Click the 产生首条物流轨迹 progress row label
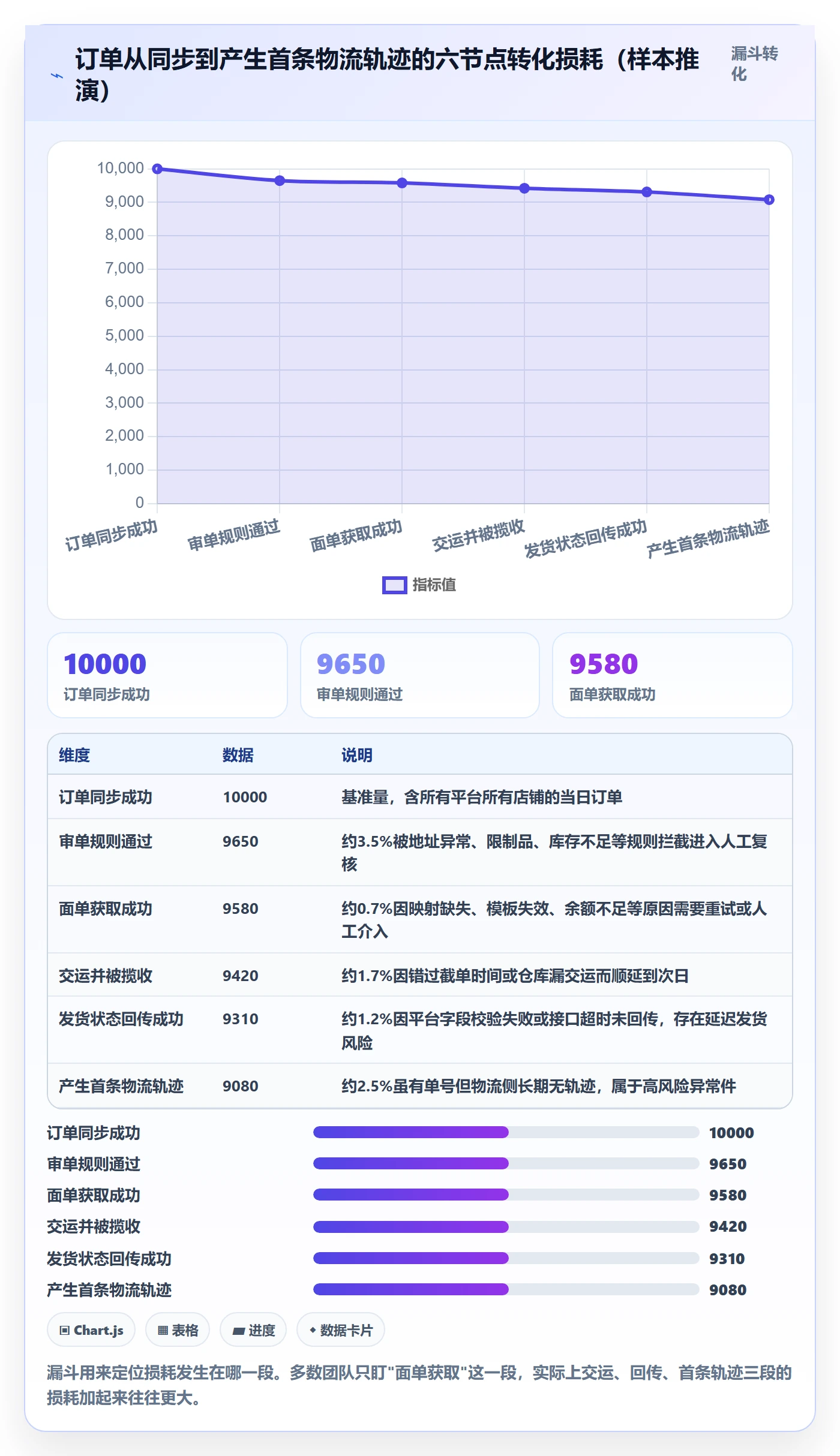This screenshot has width=840, height=1456. [x=109, y=1290]
